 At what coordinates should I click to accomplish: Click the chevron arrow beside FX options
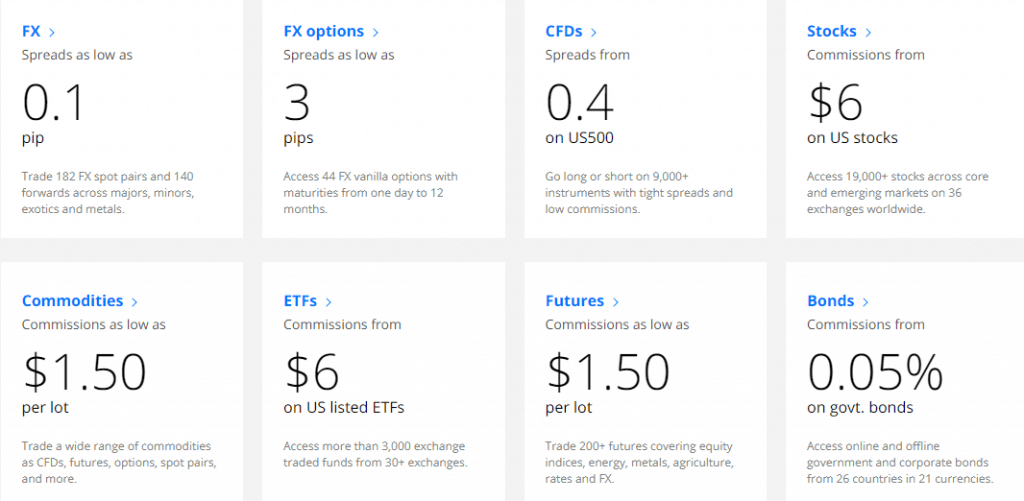point(375,32)
